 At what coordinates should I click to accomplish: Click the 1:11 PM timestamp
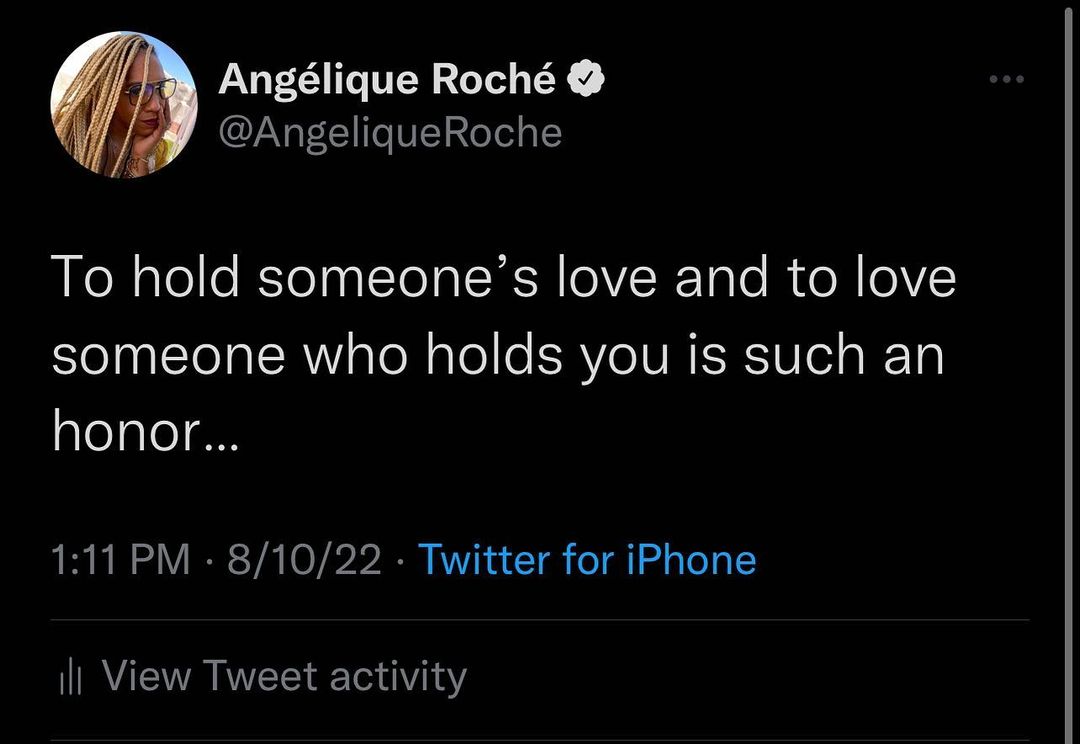120,559
